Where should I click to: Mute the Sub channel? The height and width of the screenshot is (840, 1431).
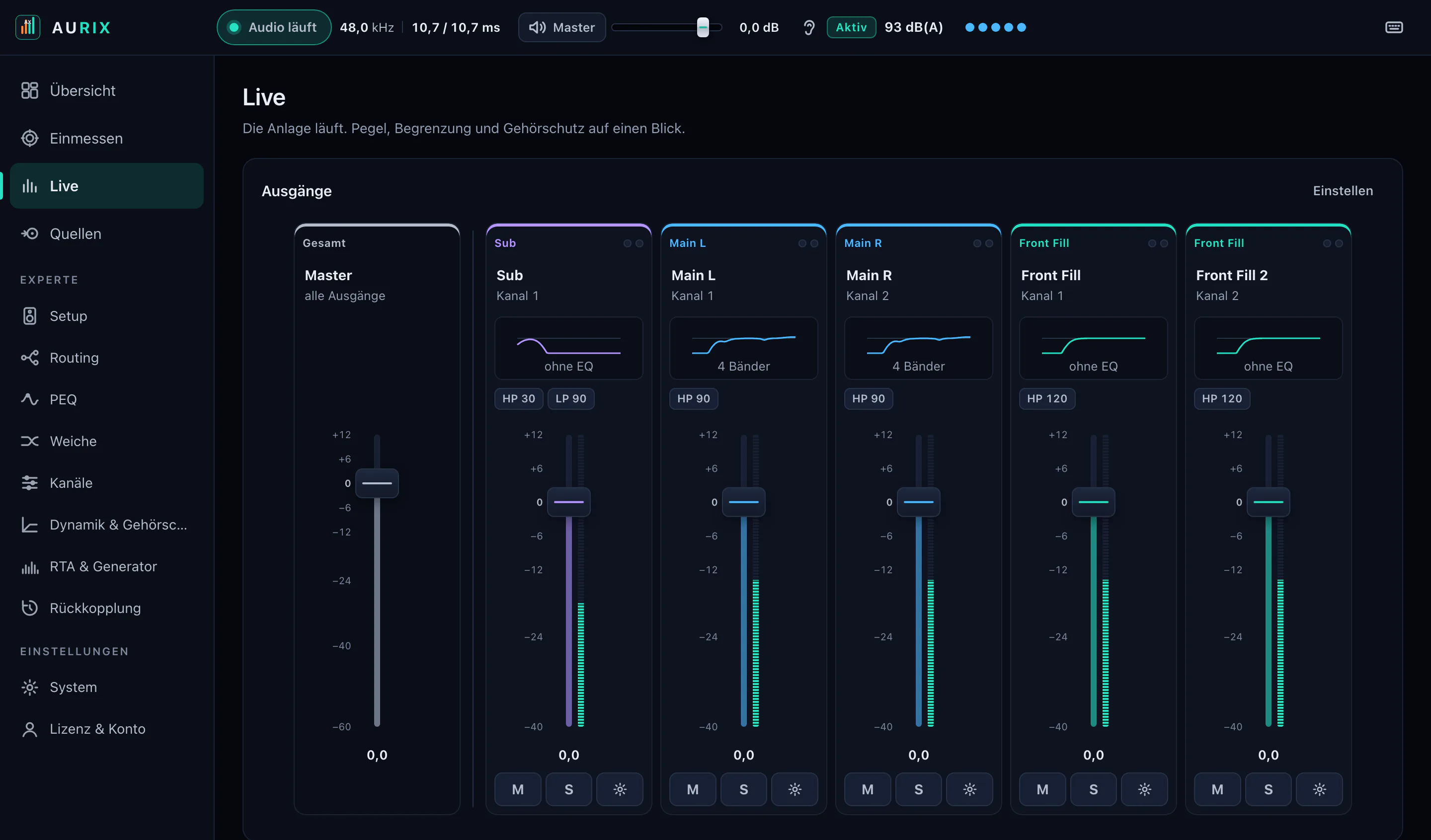pos(518,789)
